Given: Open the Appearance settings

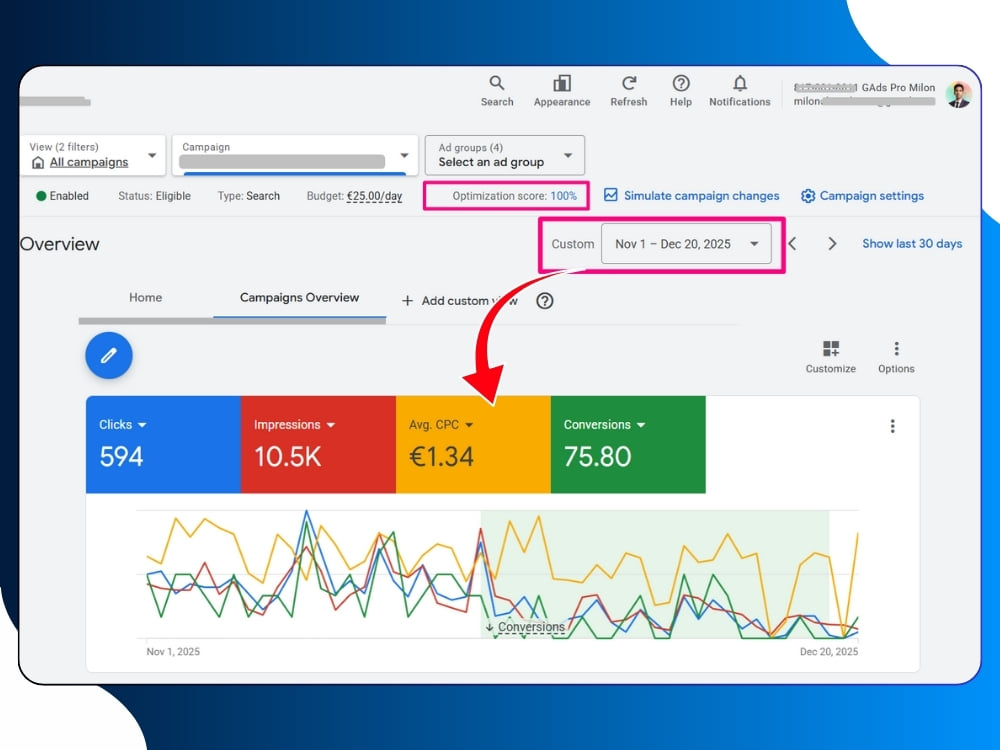Looking at the screenshot, I should pyautogui.click(x=562, y=91).
